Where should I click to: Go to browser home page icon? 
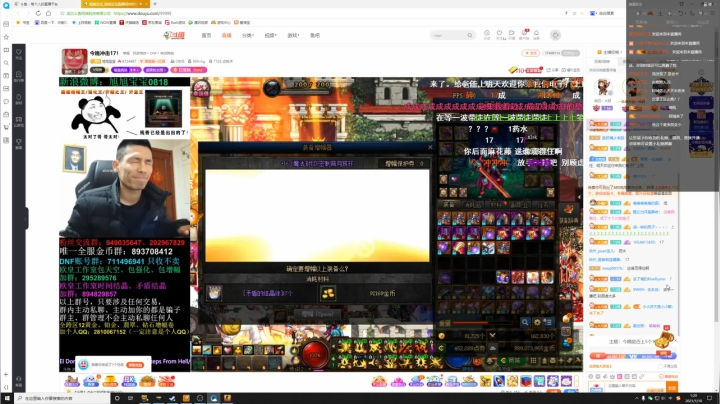(48, 13)
